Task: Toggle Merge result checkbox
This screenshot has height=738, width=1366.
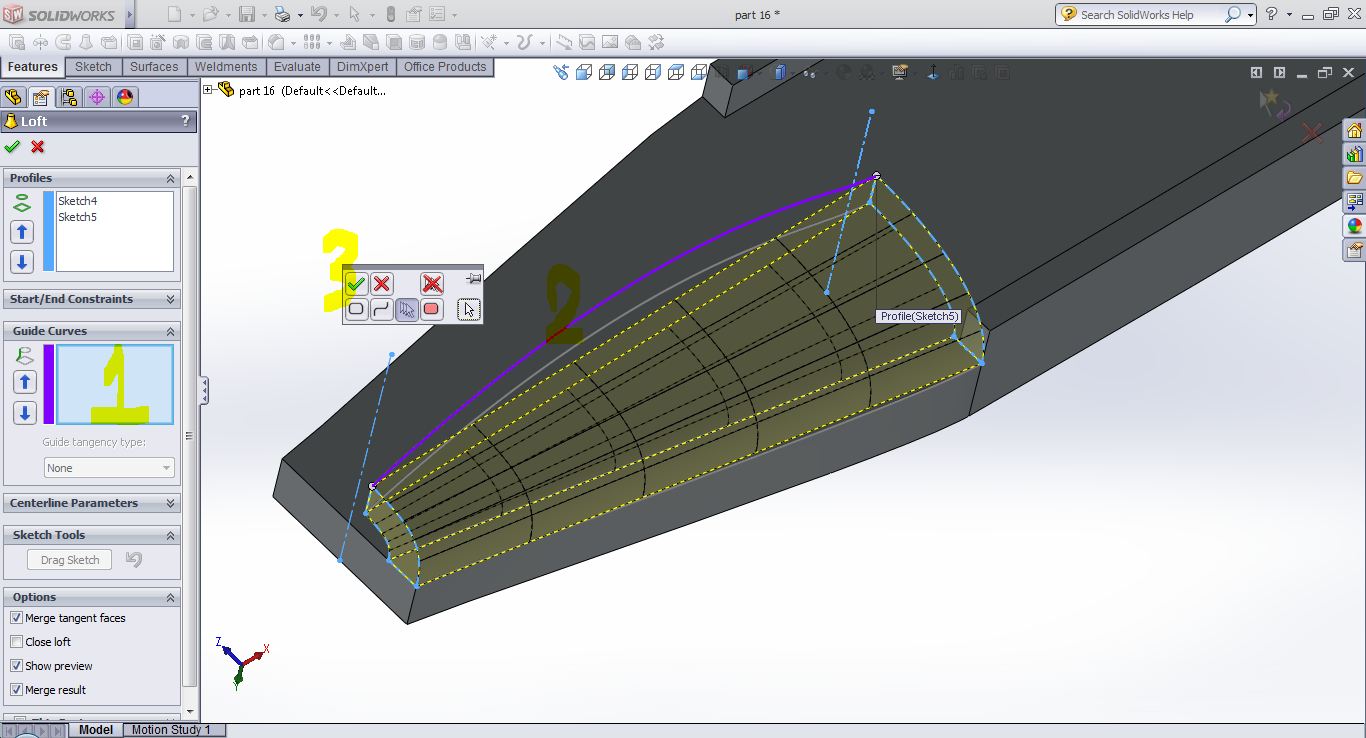Action: 16,690
